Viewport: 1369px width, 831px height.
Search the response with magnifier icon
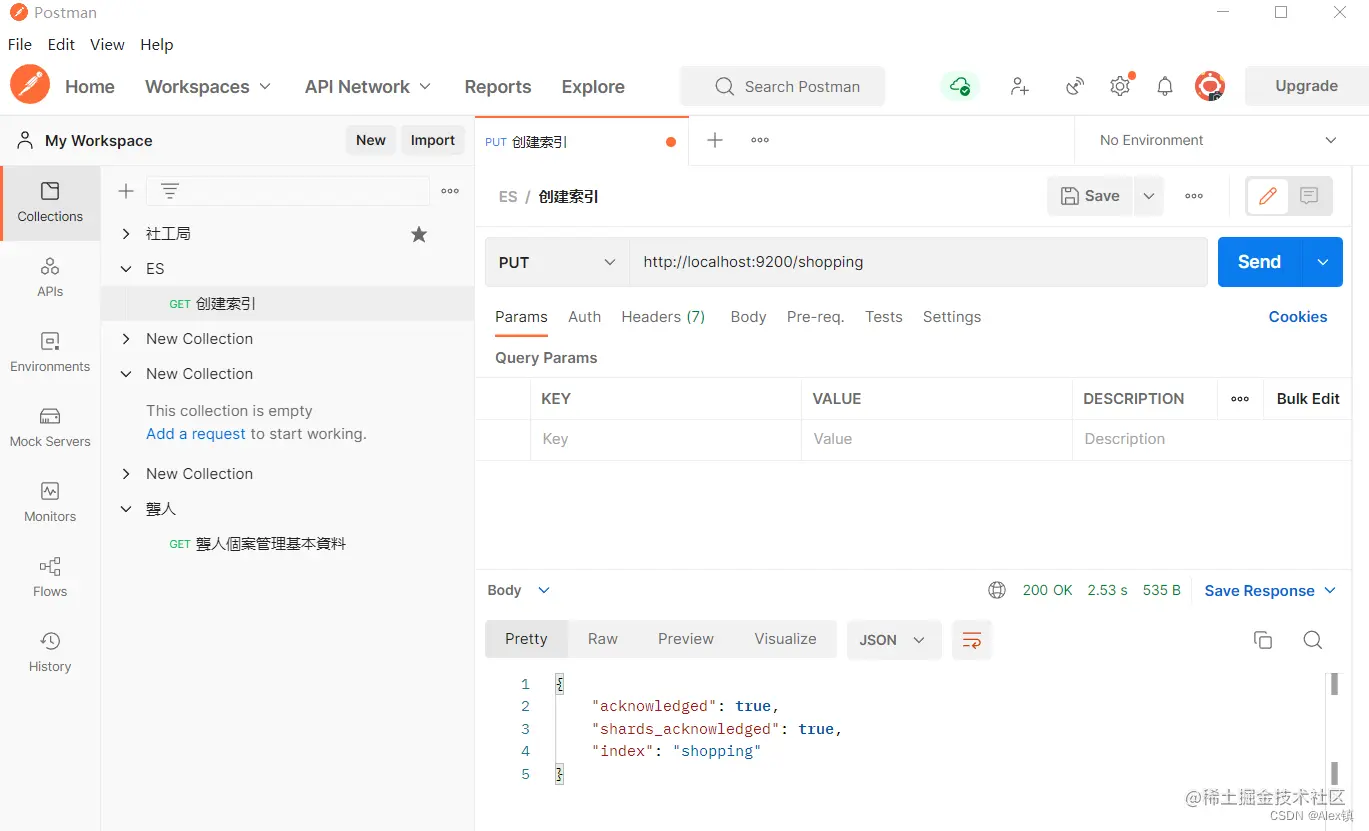coord(1313,640)
